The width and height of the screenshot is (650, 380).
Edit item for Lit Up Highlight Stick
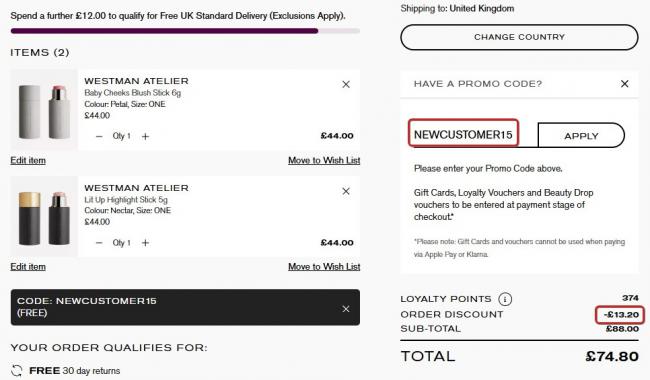click(28, 267)
